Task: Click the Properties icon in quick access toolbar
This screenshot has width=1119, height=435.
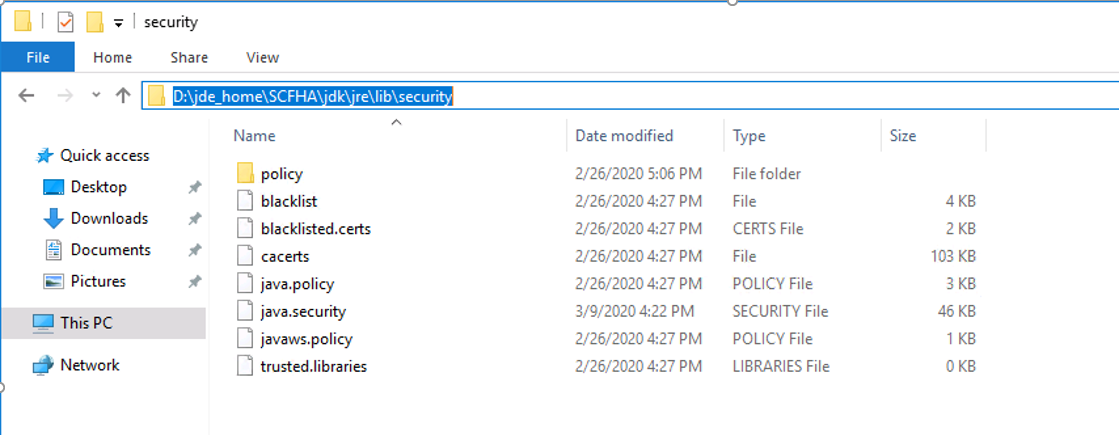Action: [x=65, y=22]
